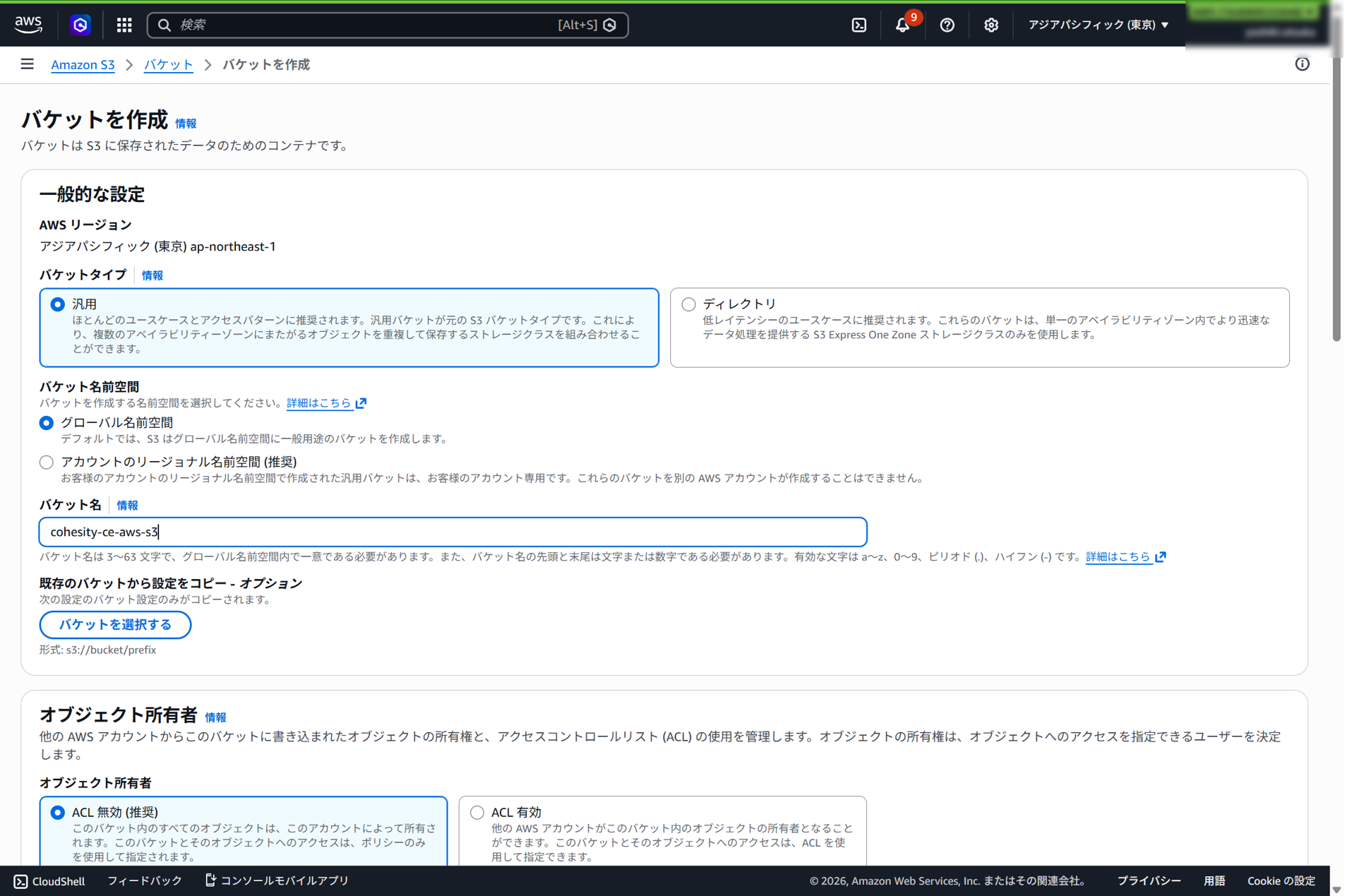The width and height of the screenshot is (1345, 896).
Task: Go to バケット breadcrumb link
Action: pyautogui.click(x=168, y=64)
